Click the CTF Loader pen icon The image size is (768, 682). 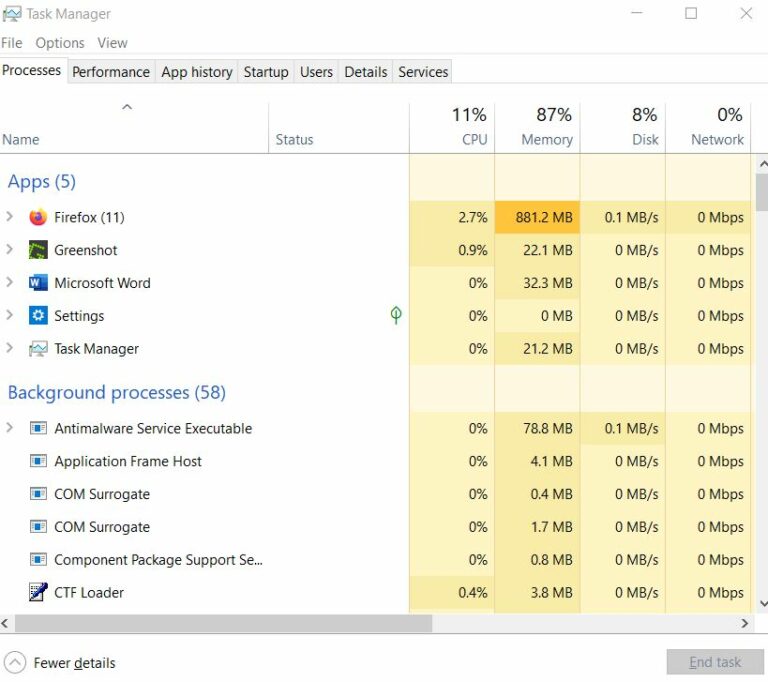[38, 592]
